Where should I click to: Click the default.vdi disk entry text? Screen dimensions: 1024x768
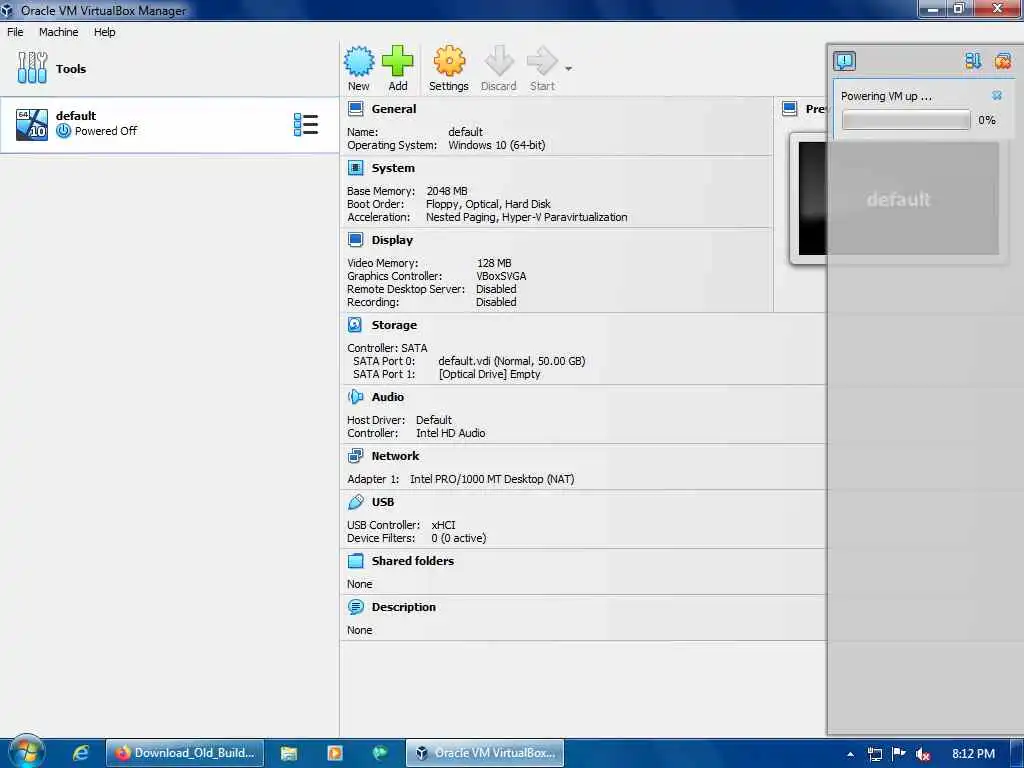(x=511, y=360)
